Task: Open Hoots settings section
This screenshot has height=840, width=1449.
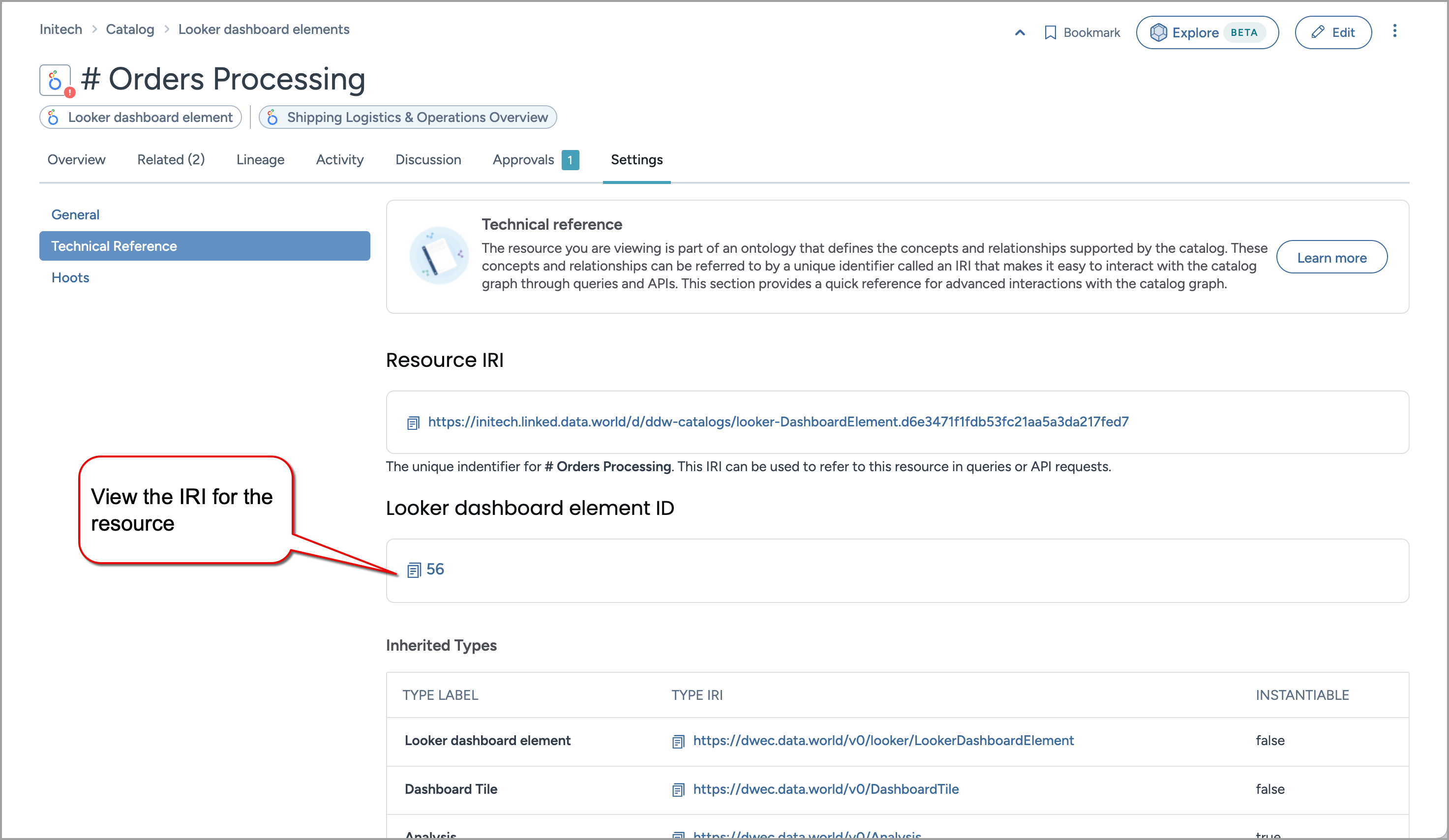Action: click(70, 278)
